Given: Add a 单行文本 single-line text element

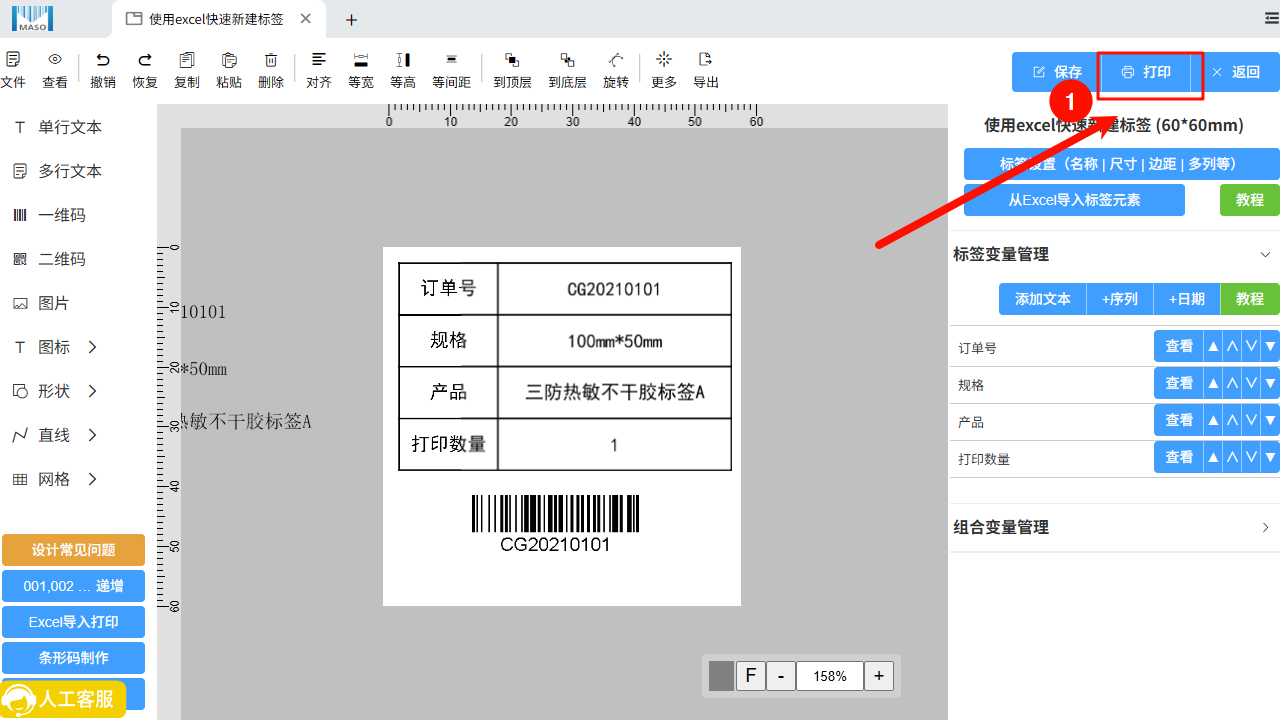Looking at the screenshot, I should click(58, 127).
